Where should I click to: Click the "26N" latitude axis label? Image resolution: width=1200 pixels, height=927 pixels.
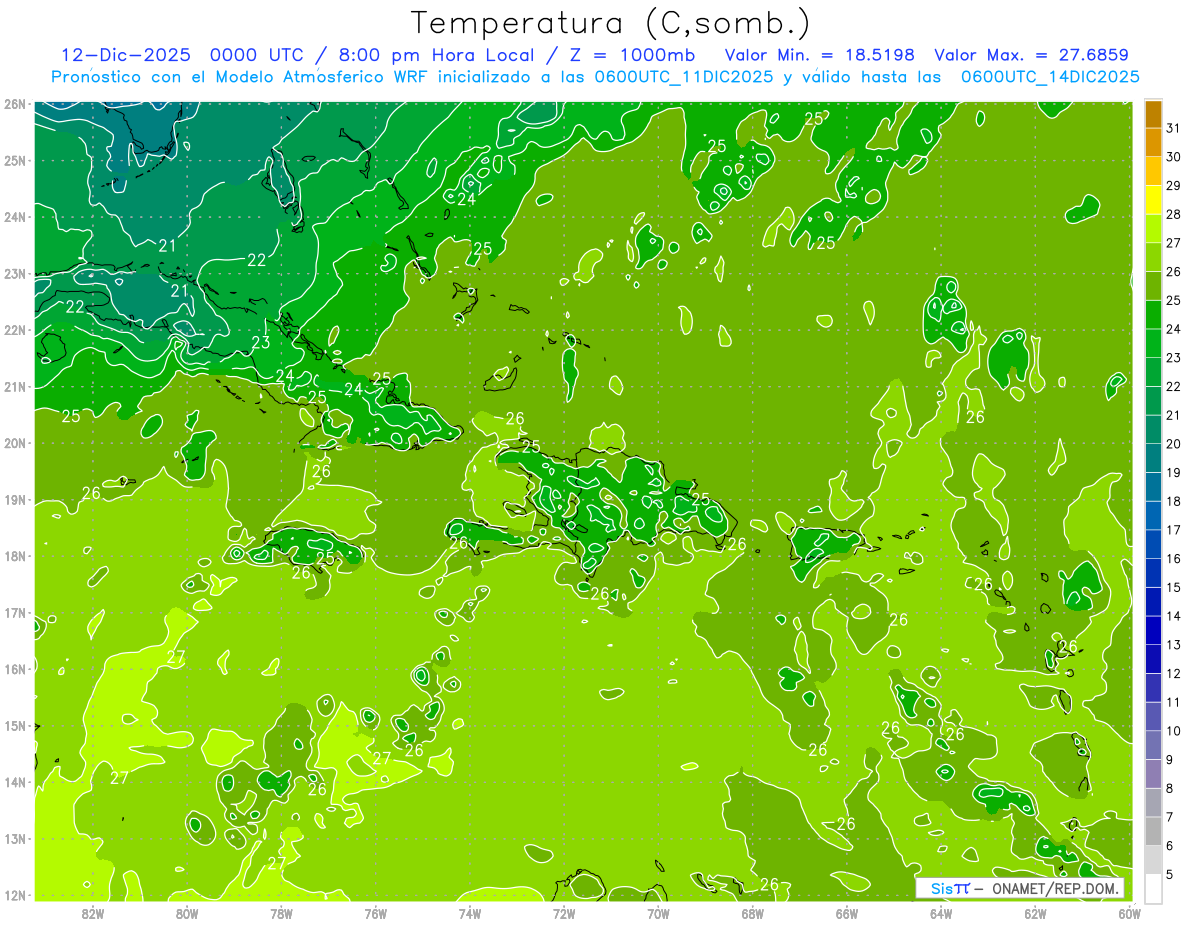coord(15,104)
